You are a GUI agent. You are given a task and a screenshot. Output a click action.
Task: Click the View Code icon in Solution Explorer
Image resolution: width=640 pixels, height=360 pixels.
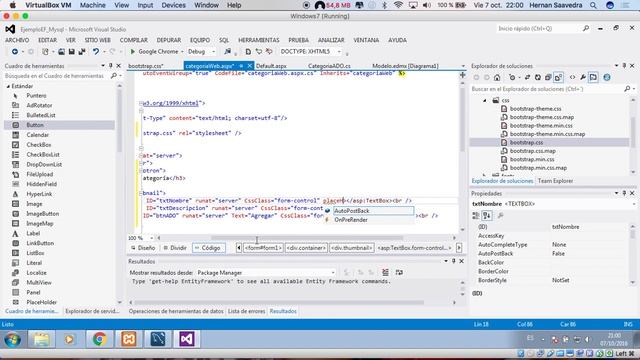click(x=572, y=78)
